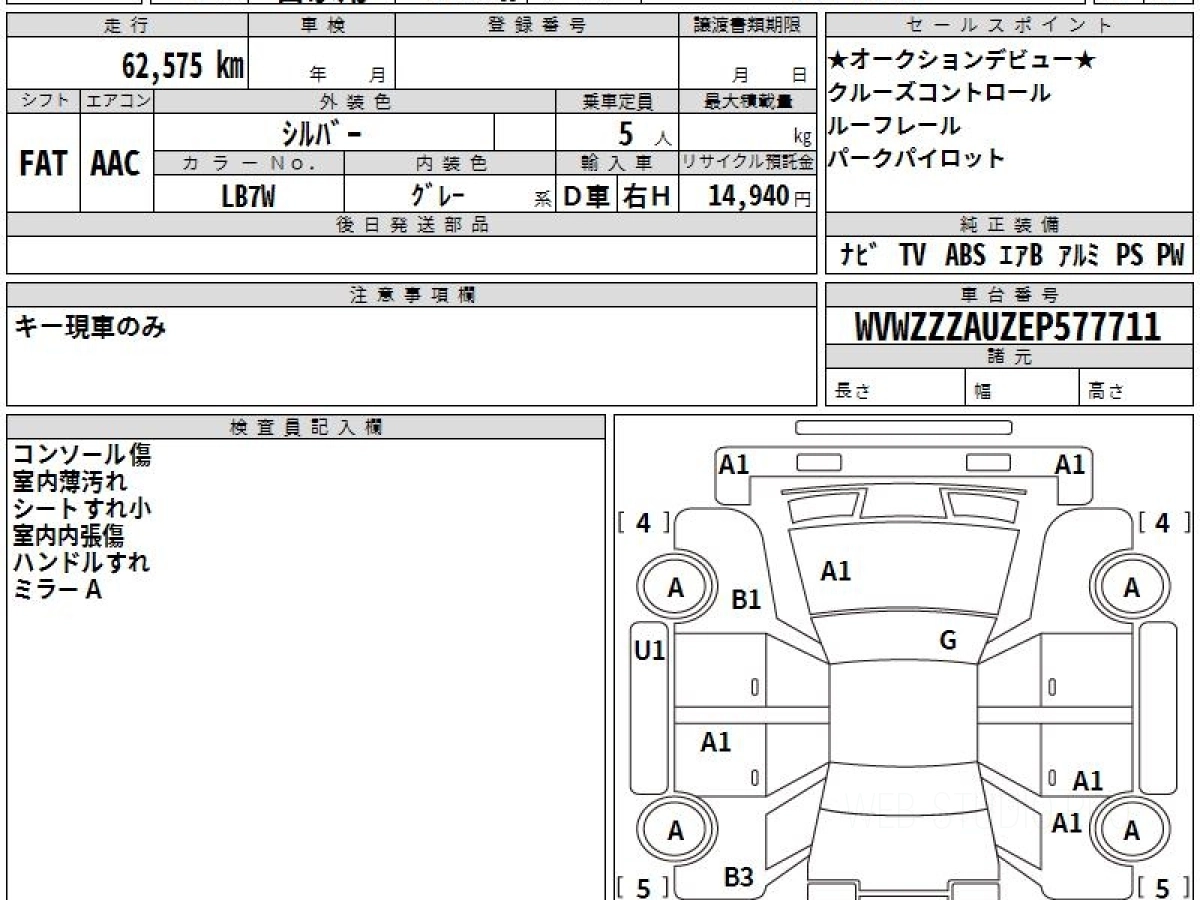Click the PS equipment code

click(1130, 255)
